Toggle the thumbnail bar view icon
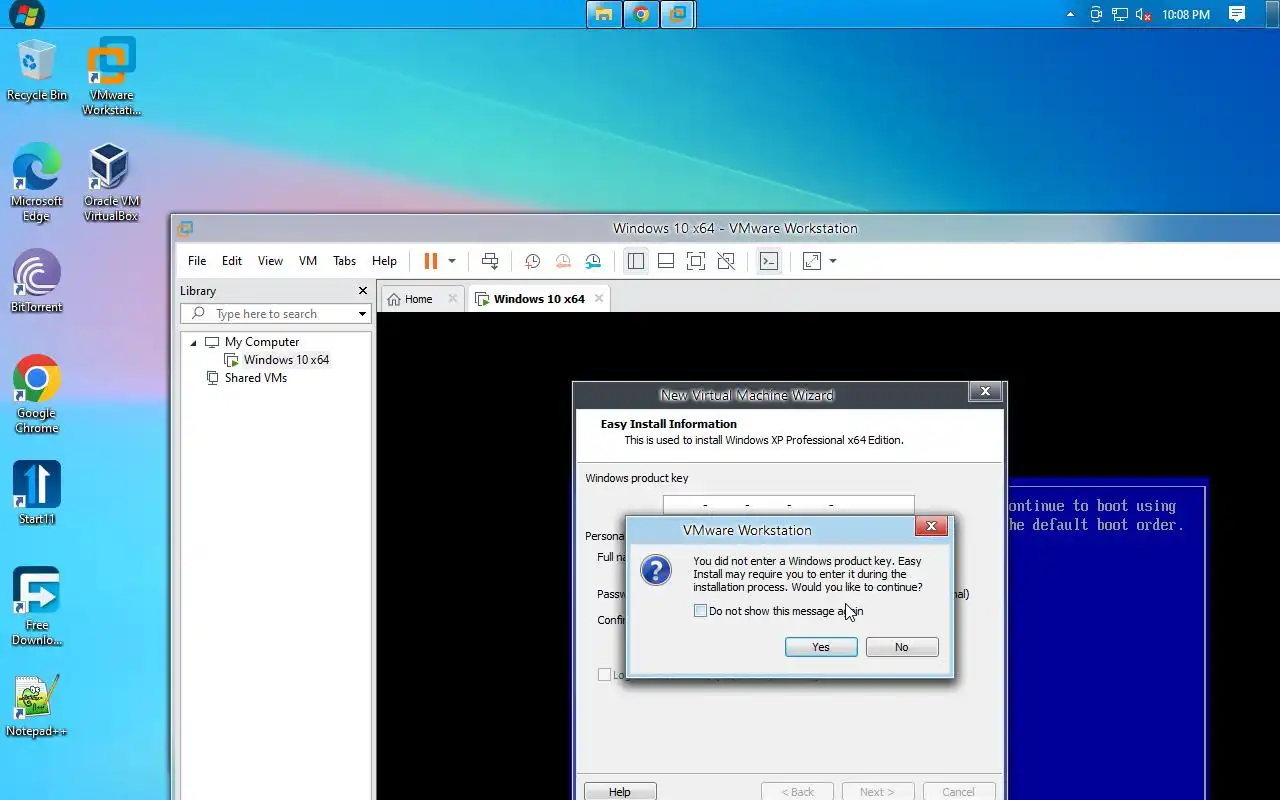1280x800 pixels. click(x=666, y=261)
